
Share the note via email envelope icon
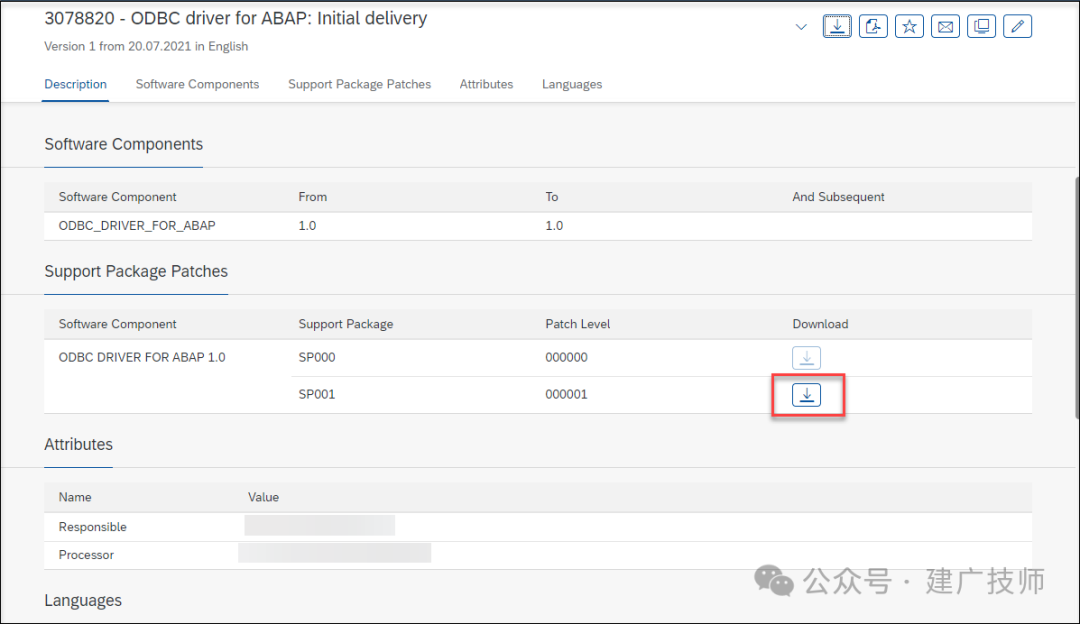click(945, 27)
